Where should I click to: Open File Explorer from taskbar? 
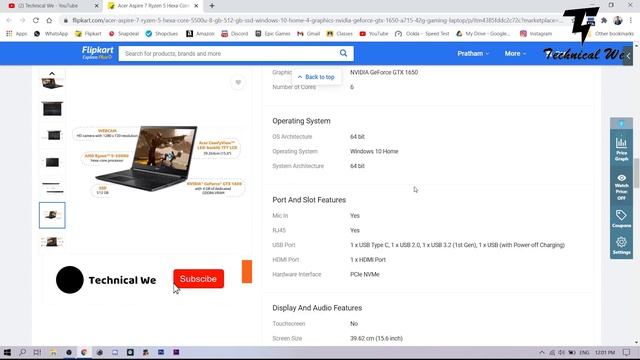(x=53, y=352)
